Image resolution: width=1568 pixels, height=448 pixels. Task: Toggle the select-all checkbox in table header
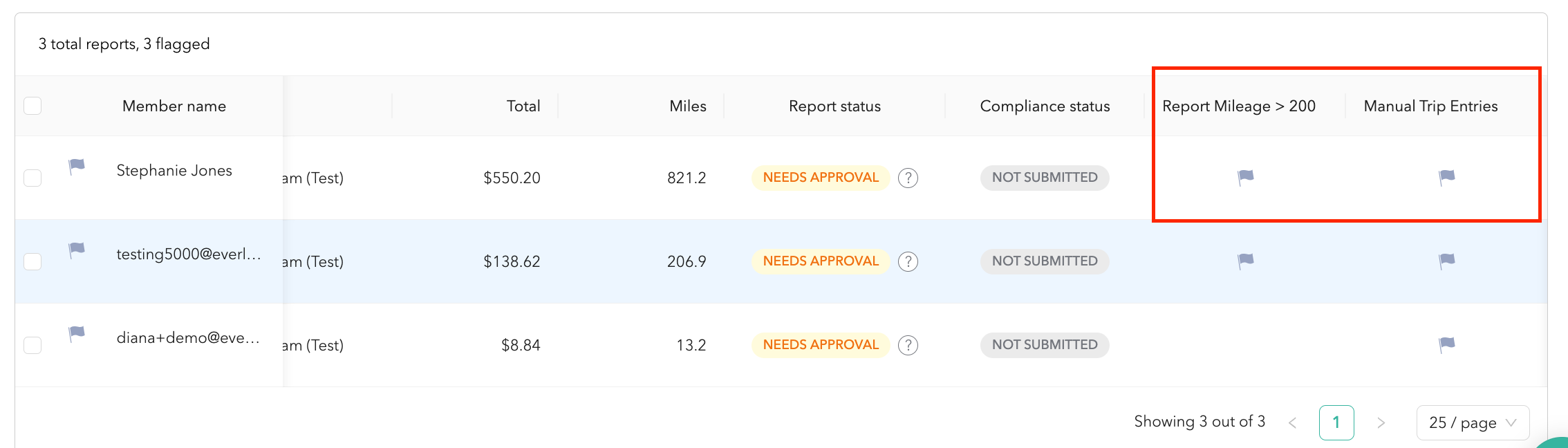pos(32,106)
